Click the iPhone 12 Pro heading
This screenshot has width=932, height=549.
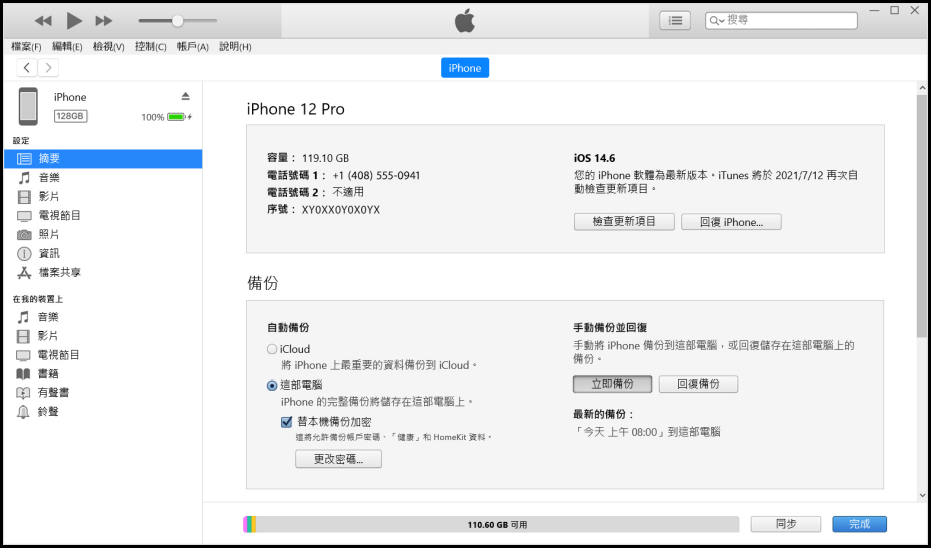click(x=295, y=109)
